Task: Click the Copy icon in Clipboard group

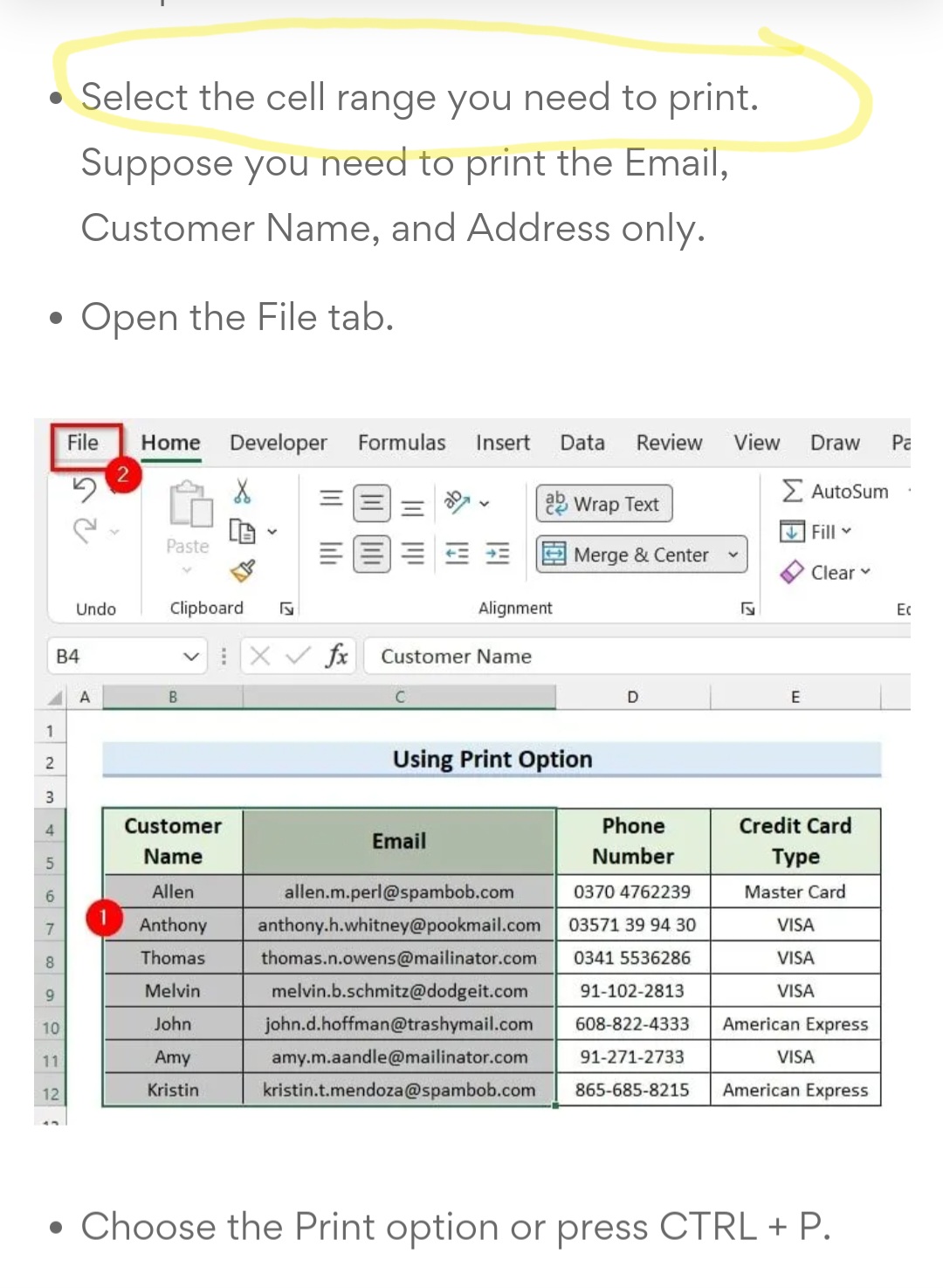Action: point(242,531)
